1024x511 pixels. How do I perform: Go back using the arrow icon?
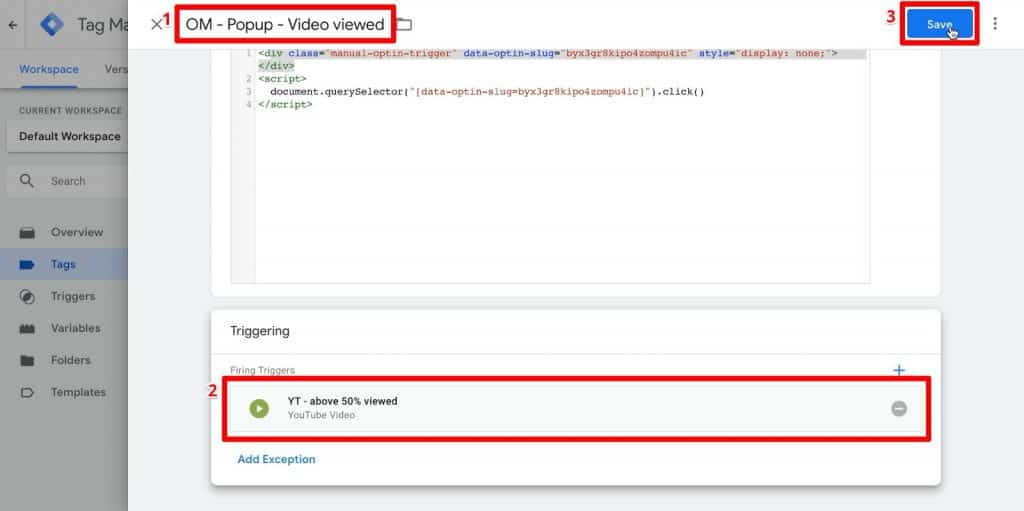point(12,25)
